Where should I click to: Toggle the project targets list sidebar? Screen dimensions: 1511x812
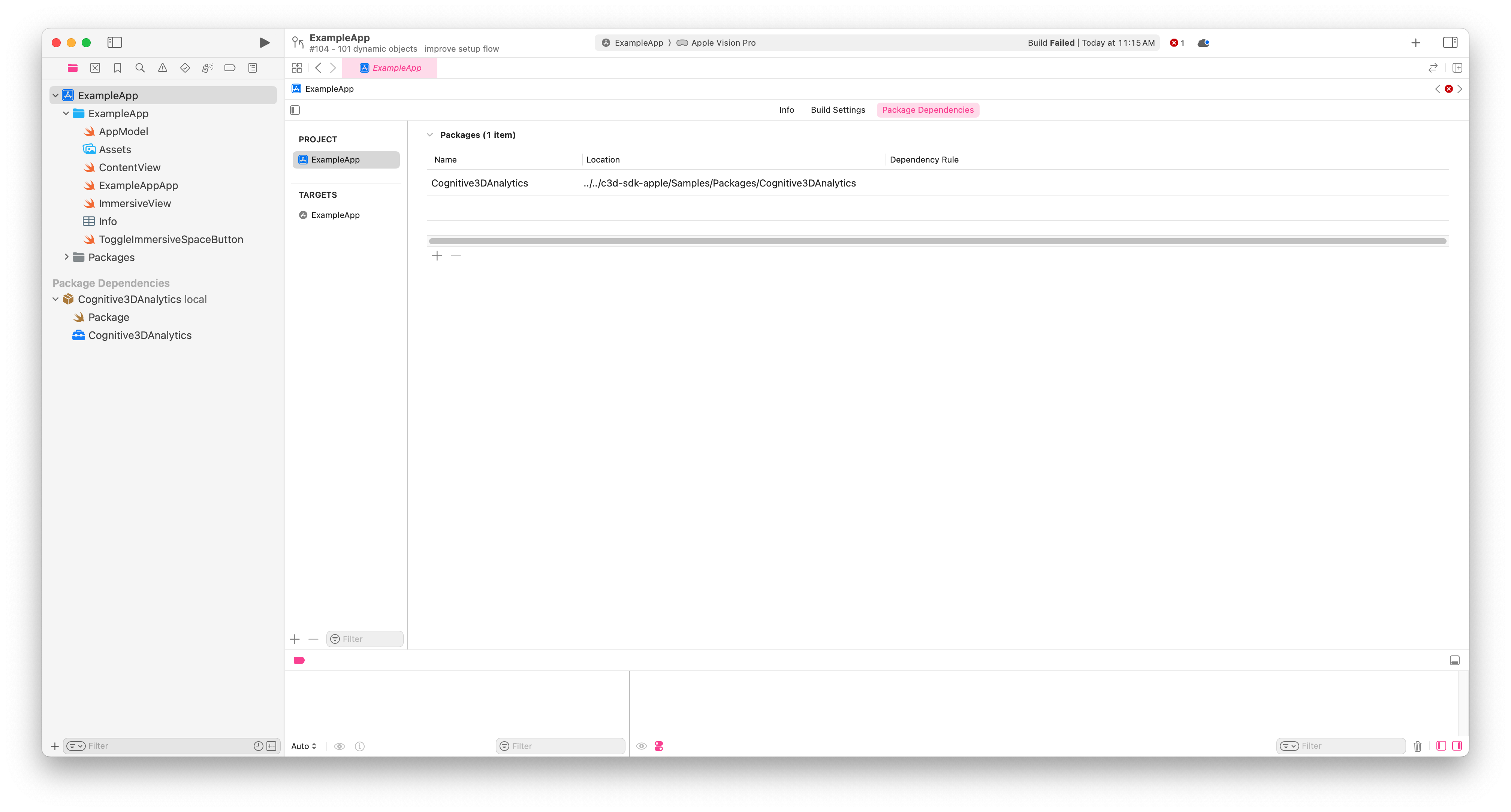click(295, 110)
